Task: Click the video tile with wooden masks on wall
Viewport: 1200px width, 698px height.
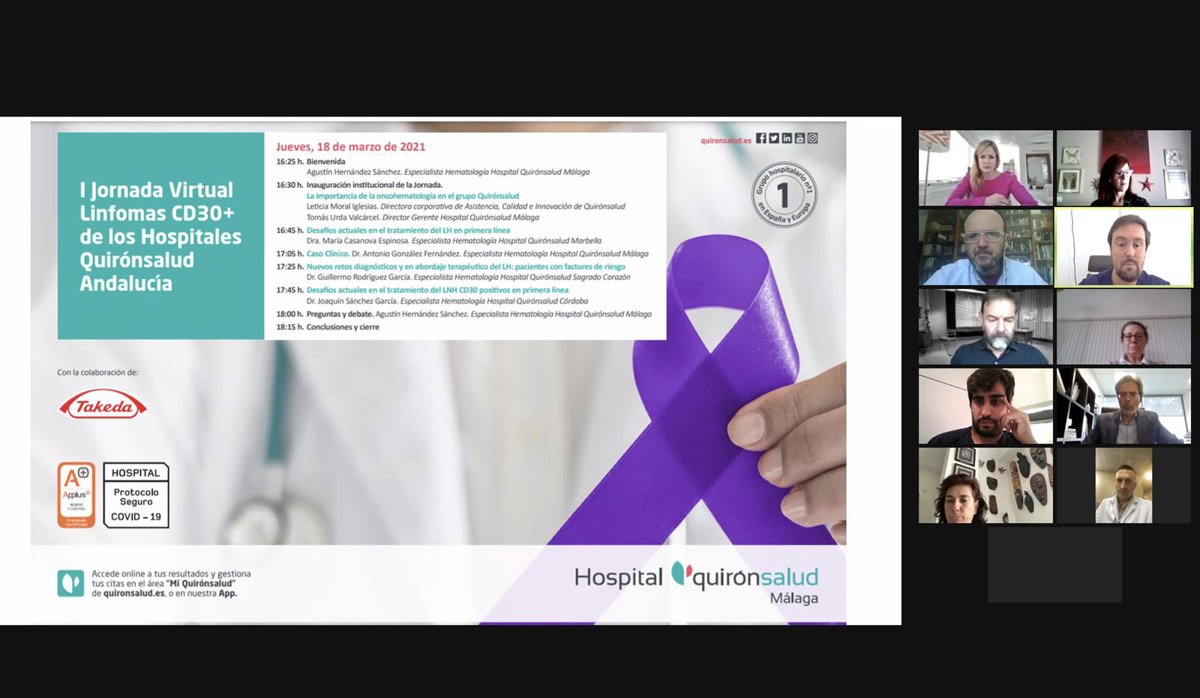Action: tap(985, 485)
